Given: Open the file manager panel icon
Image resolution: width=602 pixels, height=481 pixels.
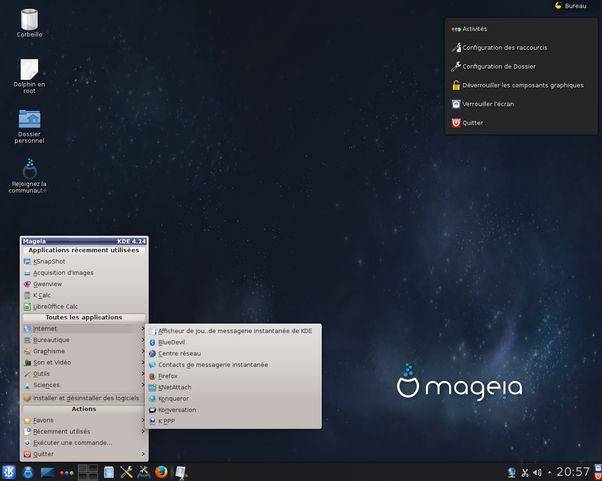Looking at the screenshot, I should [x=109, y=472].
